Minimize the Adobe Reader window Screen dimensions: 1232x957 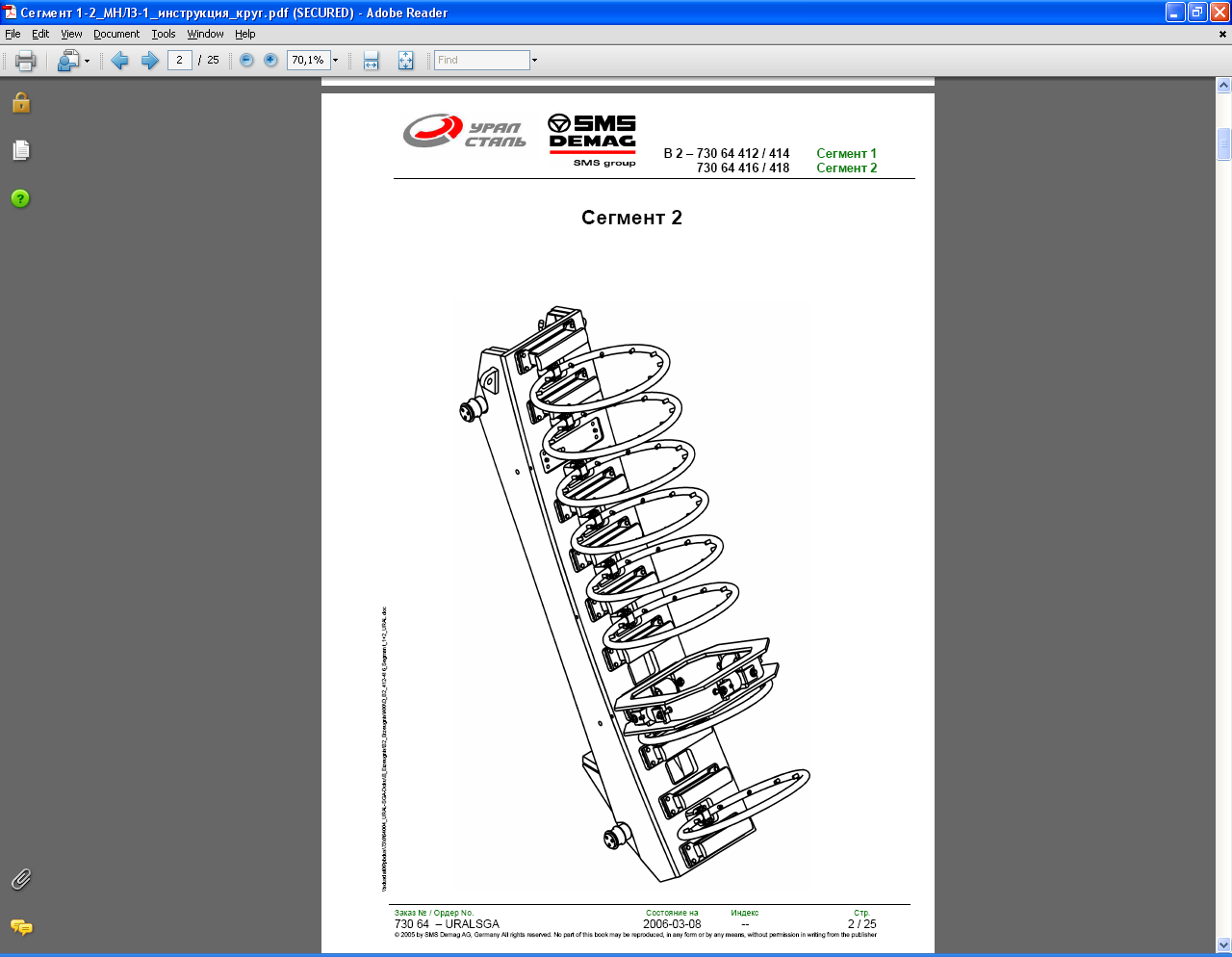(x=1175, y=13)
